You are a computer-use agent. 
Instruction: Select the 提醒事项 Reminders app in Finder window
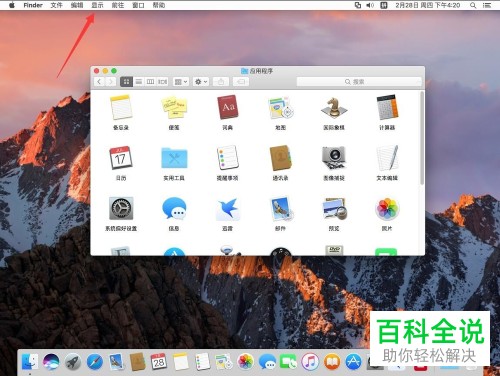click(227, 158)
